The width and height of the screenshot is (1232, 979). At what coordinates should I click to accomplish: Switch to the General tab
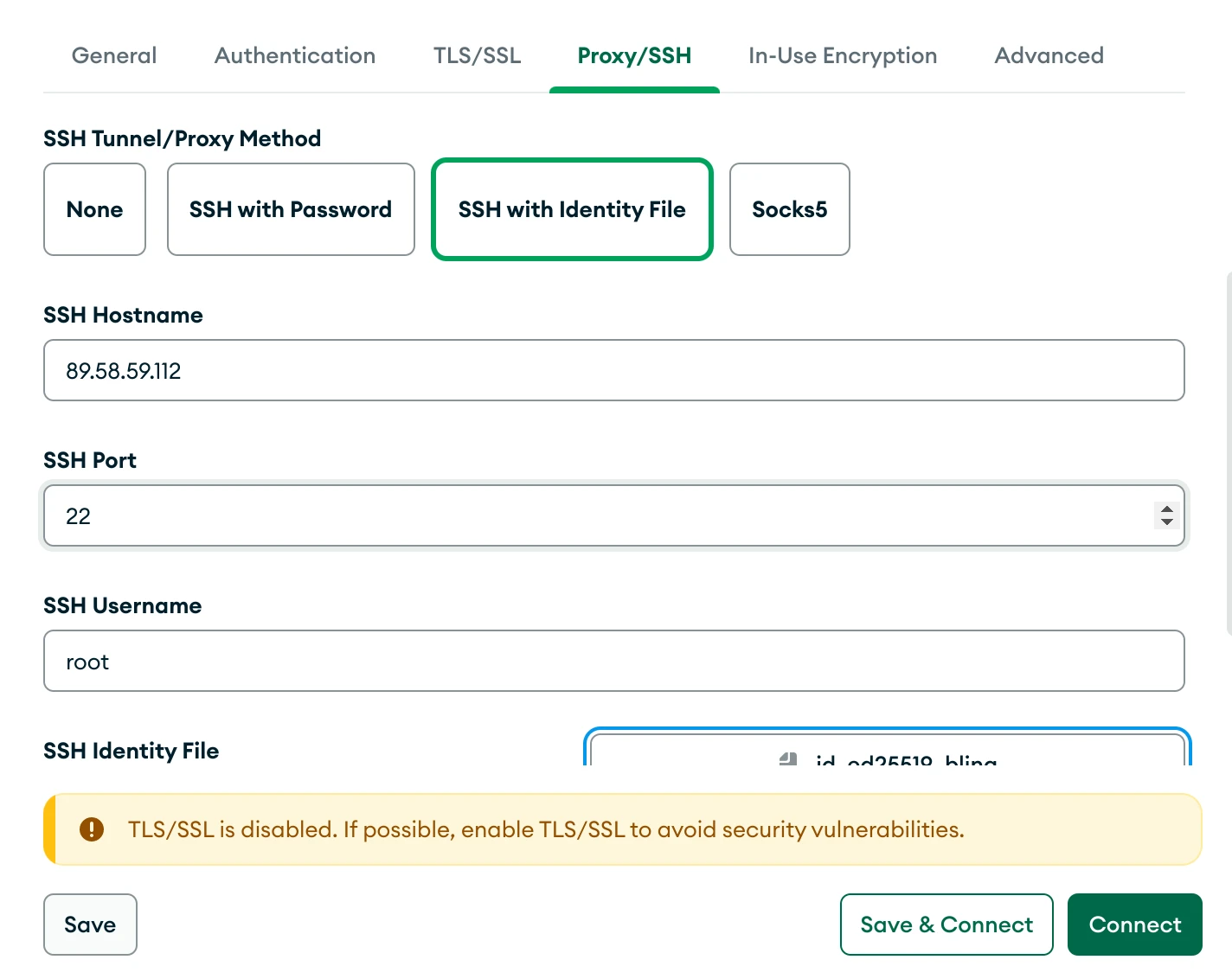click(x=113, y=55)
